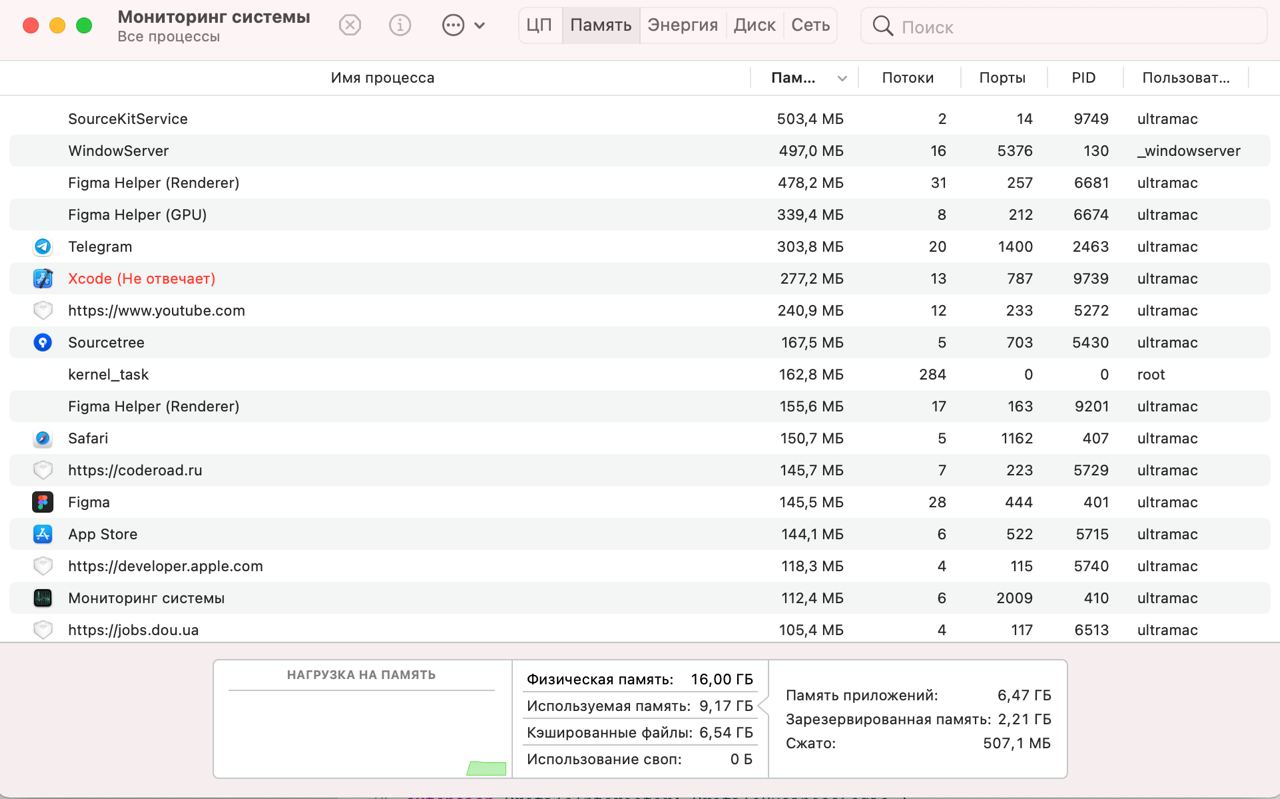Click the Мониторинг системы app icon

(x=43, y=598)
